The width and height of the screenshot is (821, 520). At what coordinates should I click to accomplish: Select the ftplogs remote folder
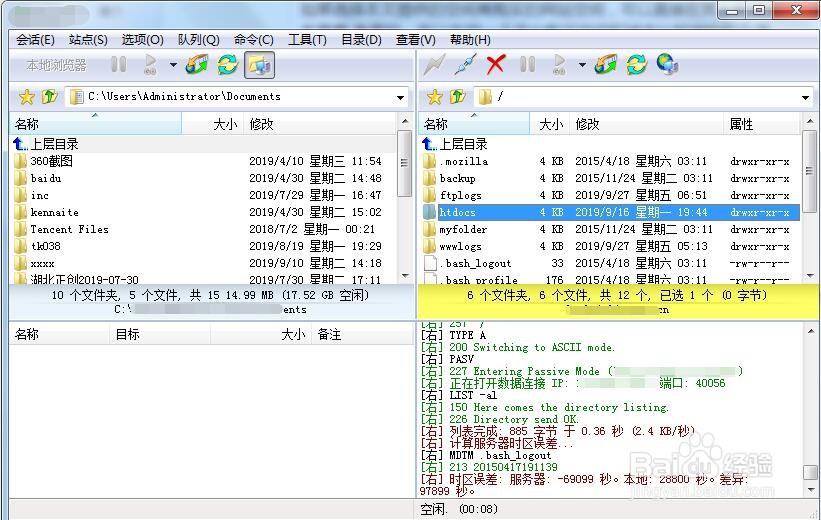point(611,195)
